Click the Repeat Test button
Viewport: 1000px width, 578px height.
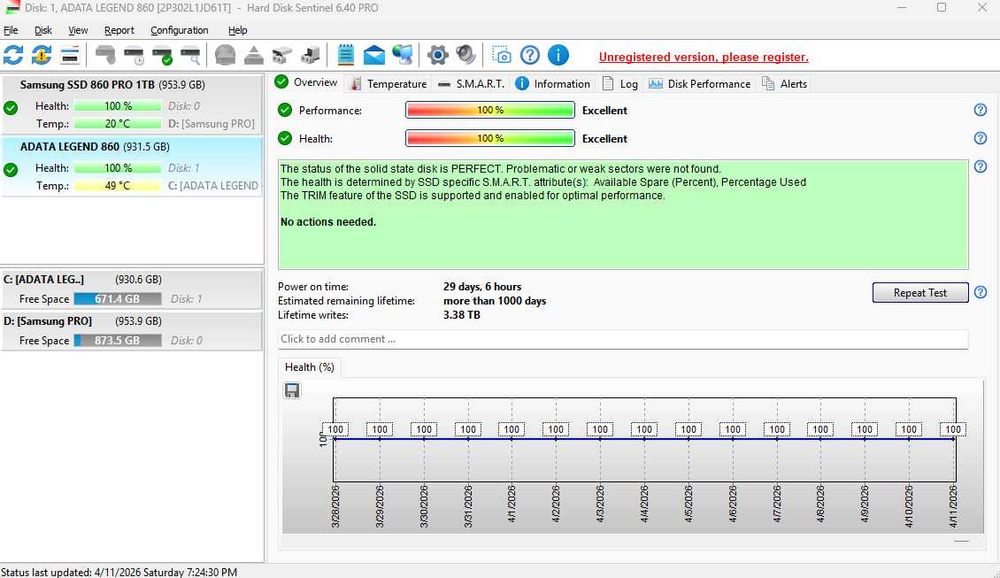coord(920,292)
